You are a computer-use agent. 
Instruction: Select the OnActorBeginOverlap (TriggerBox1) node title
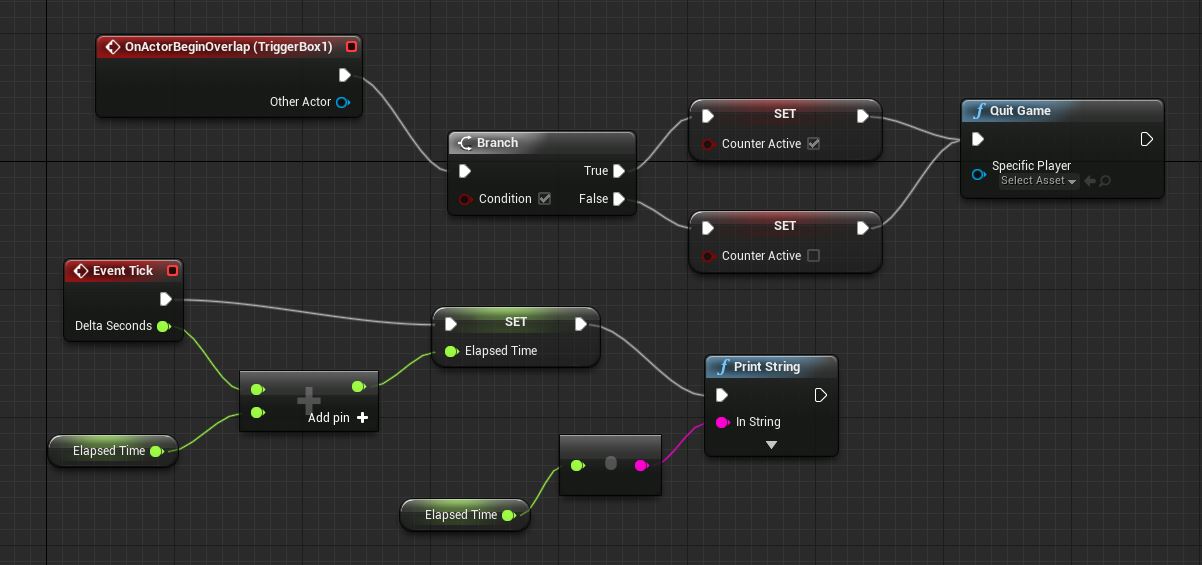229,47
